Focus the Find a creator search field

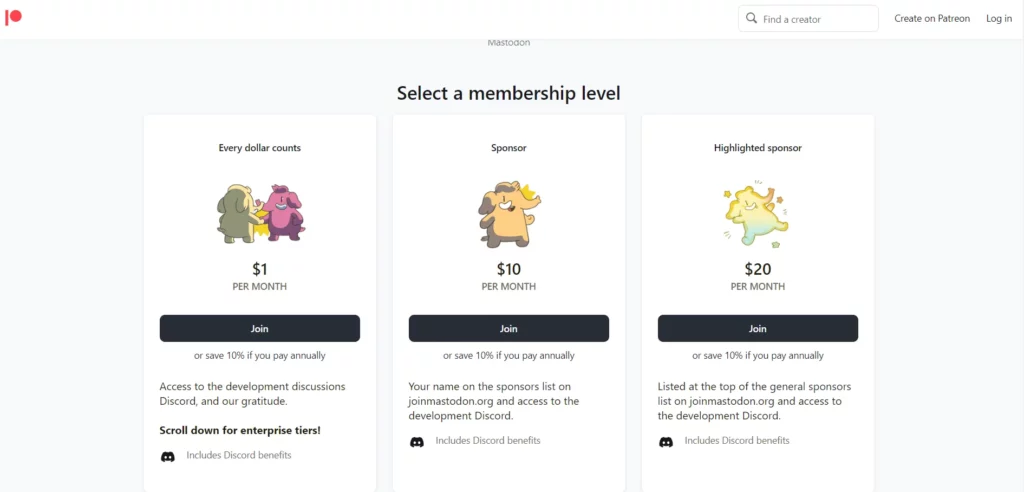808,18
